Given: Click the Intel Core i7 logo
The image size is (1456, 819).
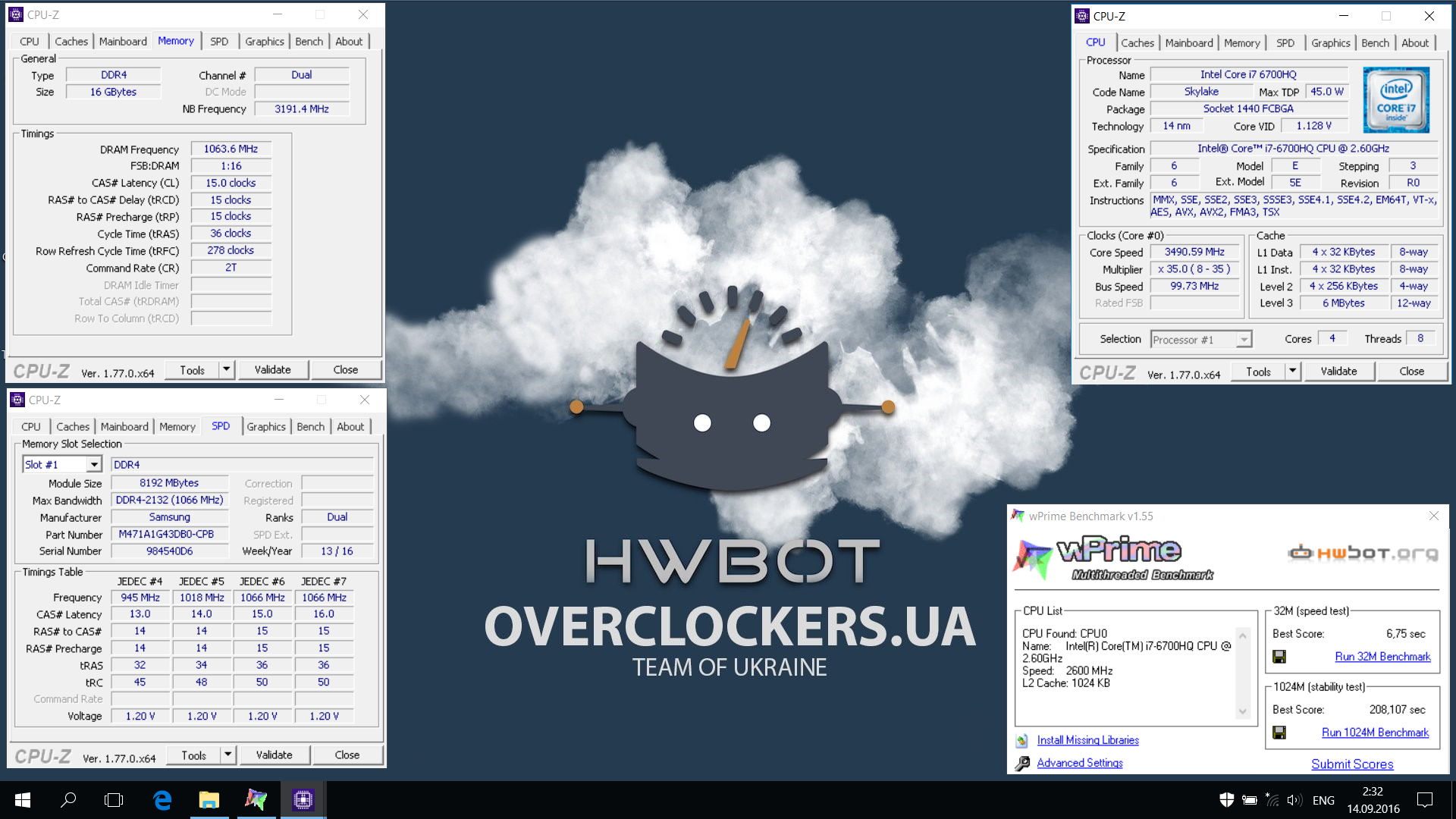Looking at the screenshot, I should (x=1396, y=100).
